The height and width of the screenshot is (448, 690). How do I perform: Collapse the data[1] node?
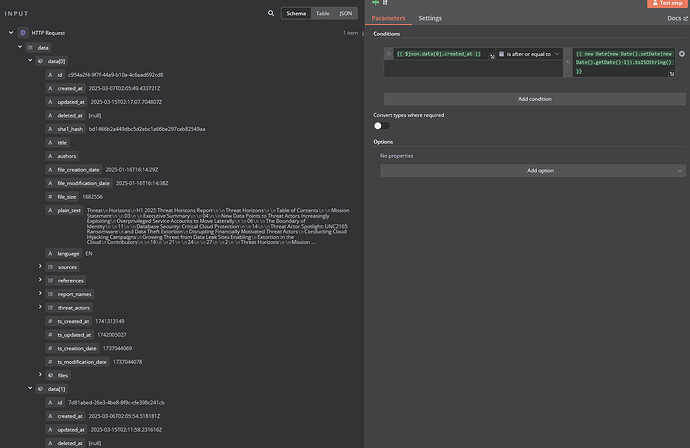30,388
